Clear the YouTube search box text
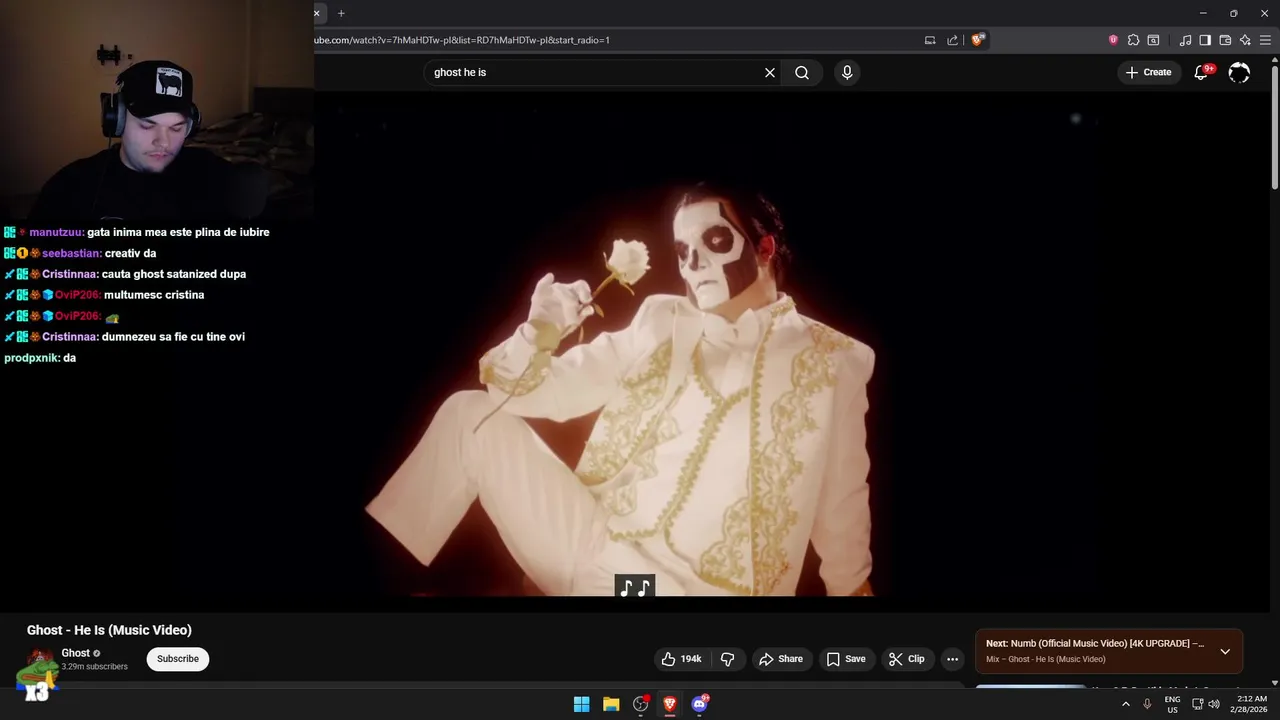This screenshot has height=720, width=1280. pyautogui.click(x=770, y=73)
